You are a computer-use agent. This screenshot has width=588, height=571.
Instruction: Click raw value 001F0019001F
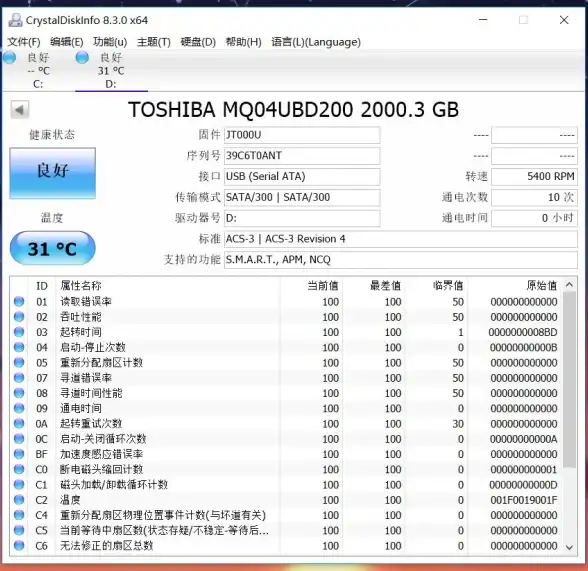(524, 500)
